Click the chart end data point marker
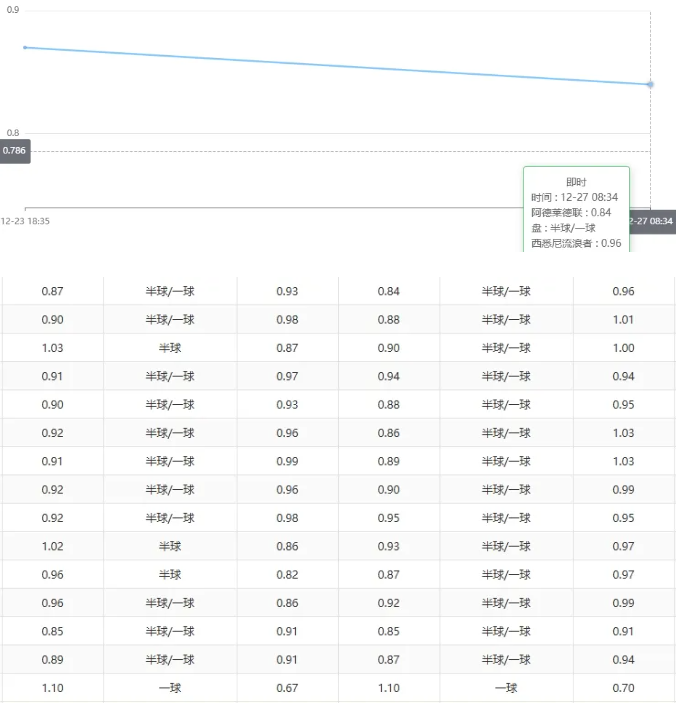 [650, 84]
